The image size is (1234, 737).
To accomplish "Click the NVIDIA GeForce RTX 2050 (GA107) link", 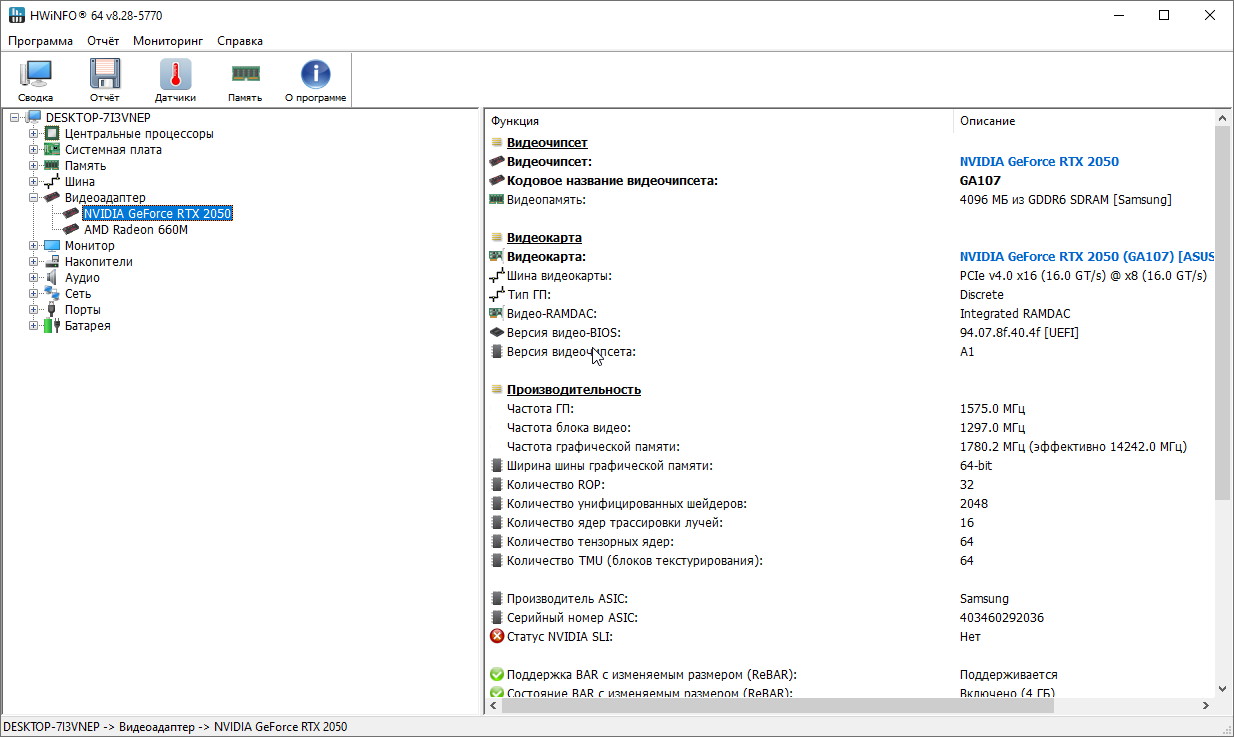I will tap(1087, 256).
